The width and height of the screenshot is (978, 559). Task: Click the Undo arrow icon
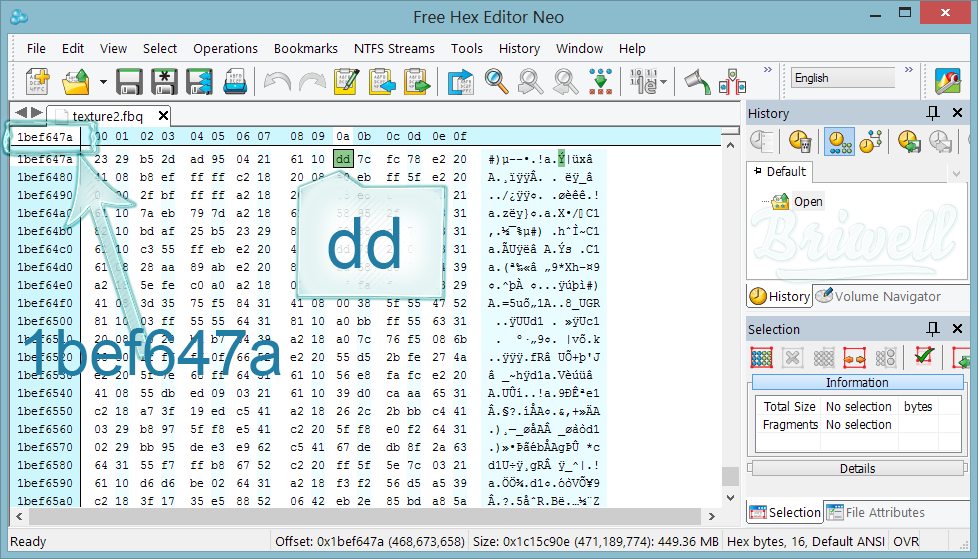[277, 82]
